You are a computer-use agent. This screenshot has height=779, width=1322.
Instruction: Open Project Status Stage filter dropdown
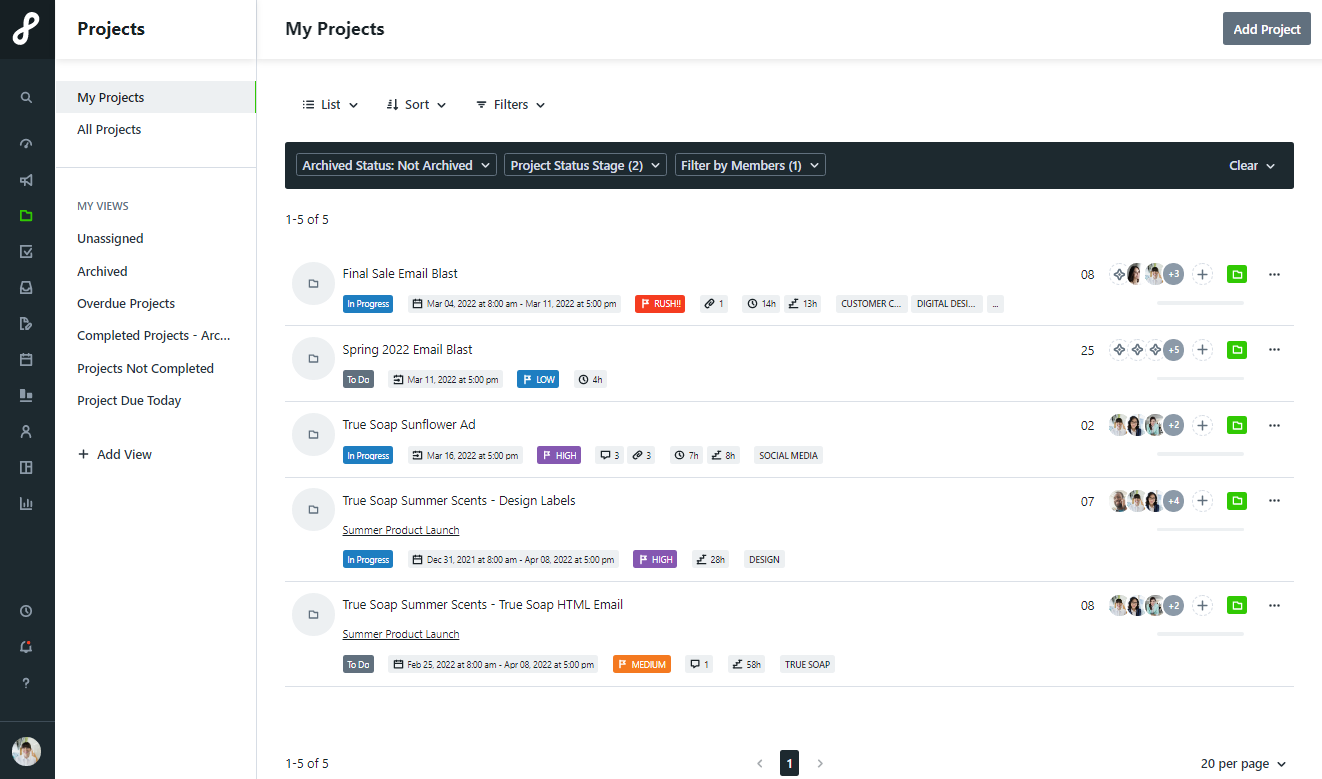tap(585, 165)
